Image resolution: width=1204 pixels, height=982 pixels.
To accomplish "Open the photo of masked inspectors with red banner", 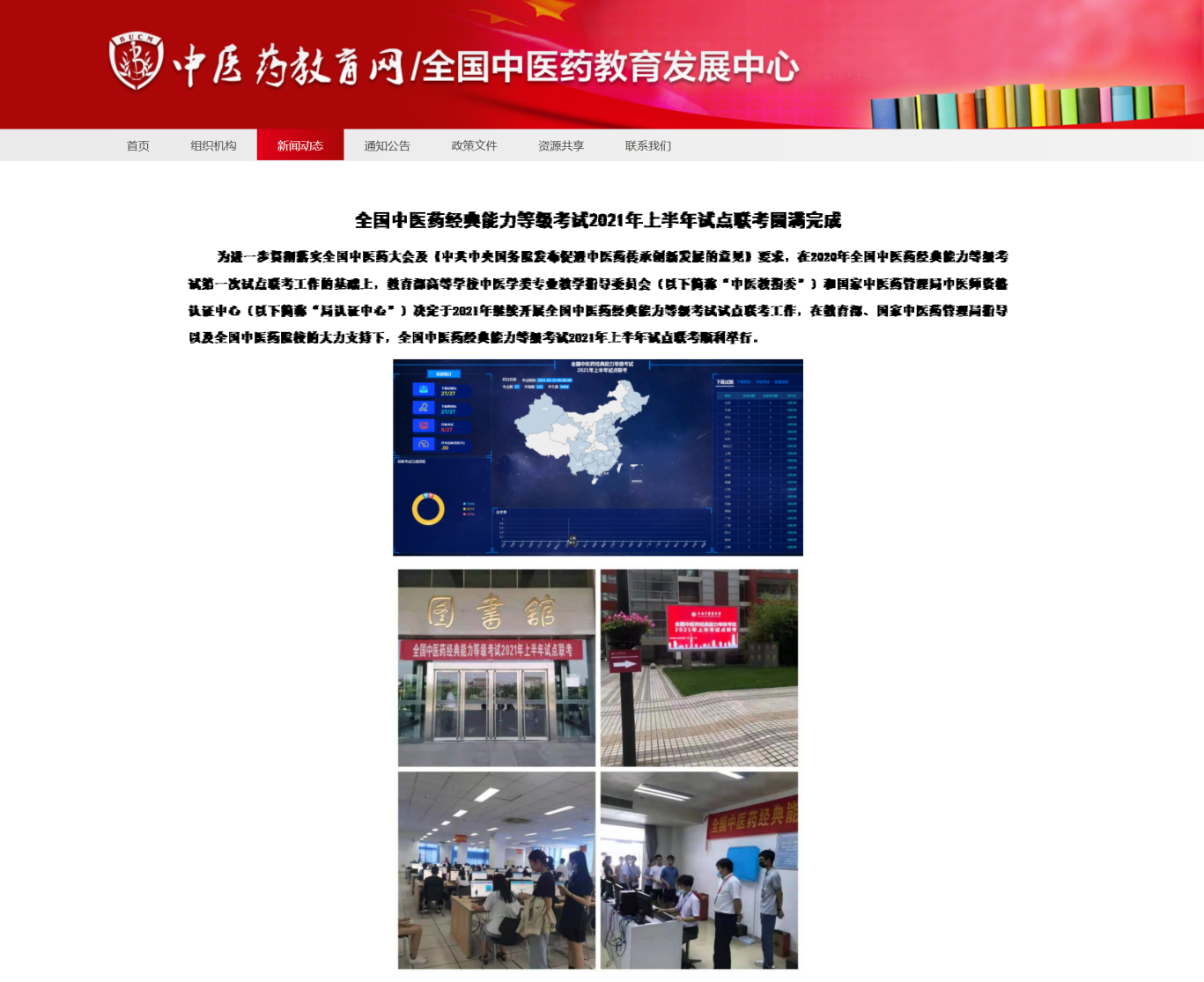I will 699,870.
